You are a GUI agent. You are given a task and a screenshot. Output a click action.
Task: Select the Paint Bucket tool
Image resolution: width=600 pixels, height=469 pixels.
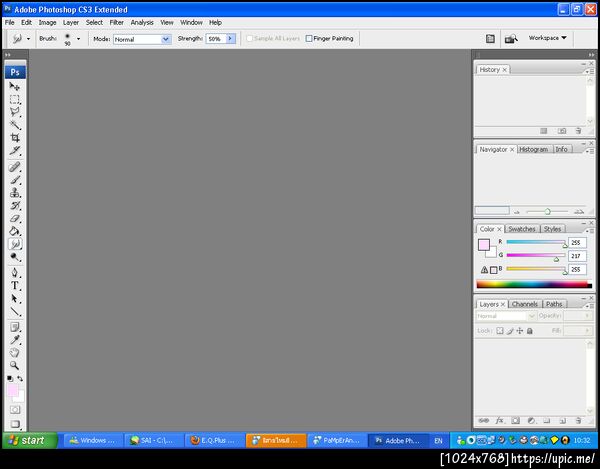tap(15, 231)
